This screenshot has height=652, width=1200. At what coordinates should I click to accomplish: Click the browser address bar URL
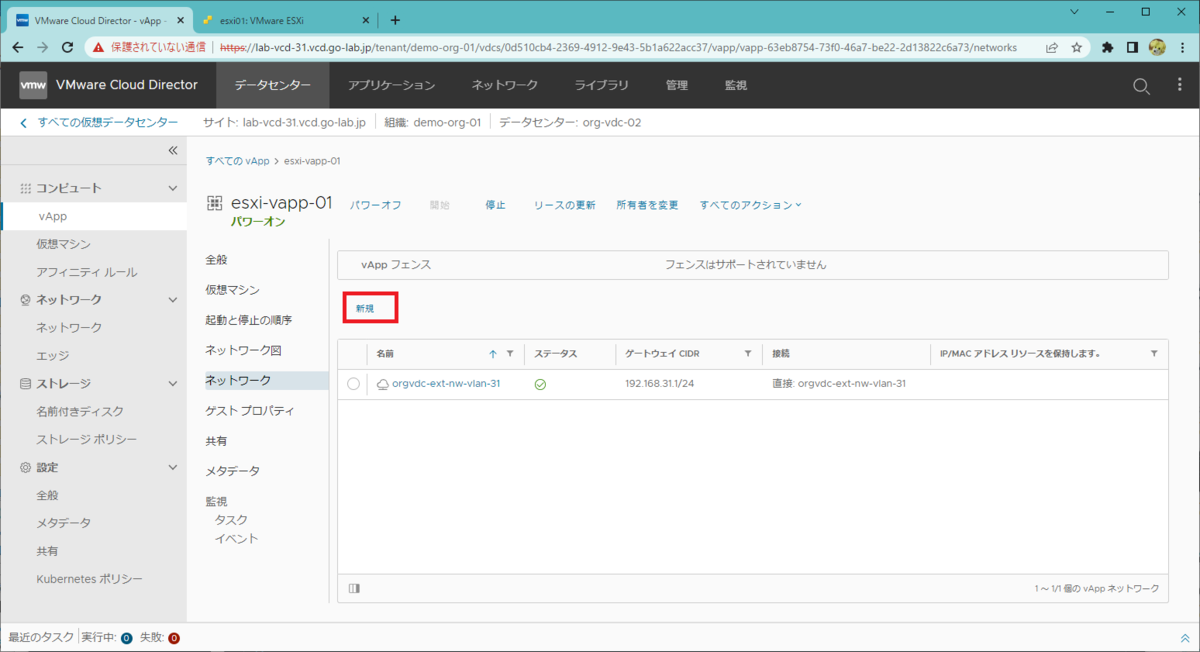[618, 47]
